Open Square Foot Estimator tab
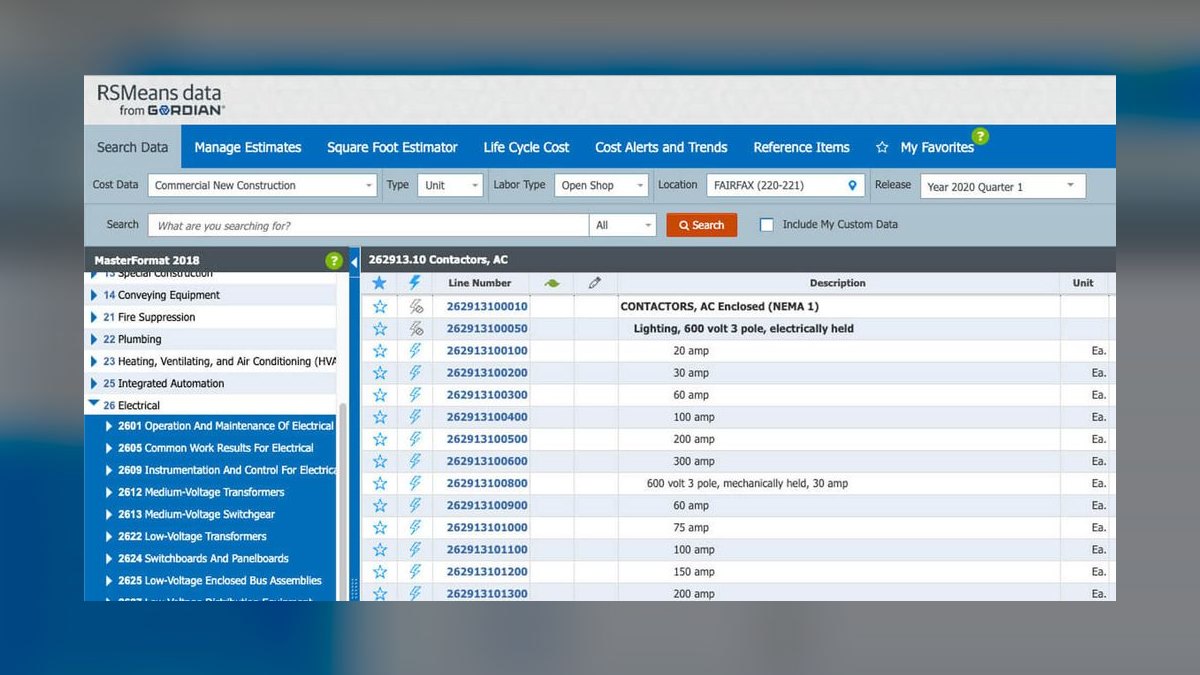 (x=392, y=147)
